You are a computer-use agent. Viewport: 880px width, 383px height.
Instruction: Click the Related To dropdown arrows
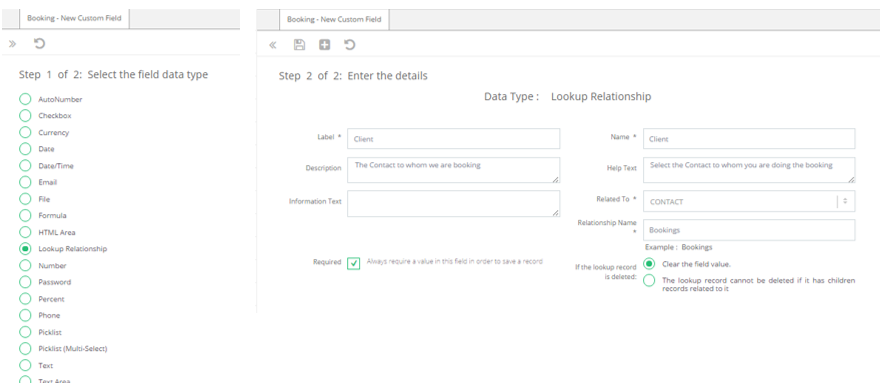click(x=846, y=201)
